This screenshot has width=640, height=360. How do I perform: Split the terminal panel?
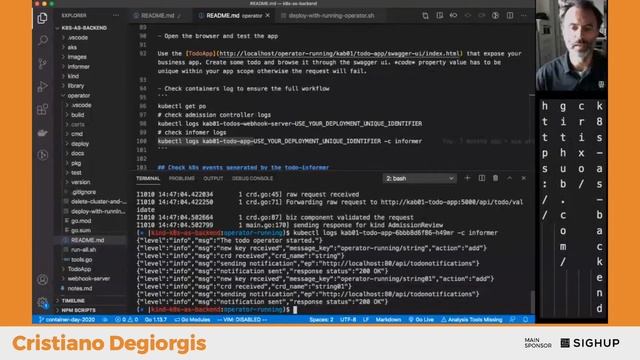(482, 178)
